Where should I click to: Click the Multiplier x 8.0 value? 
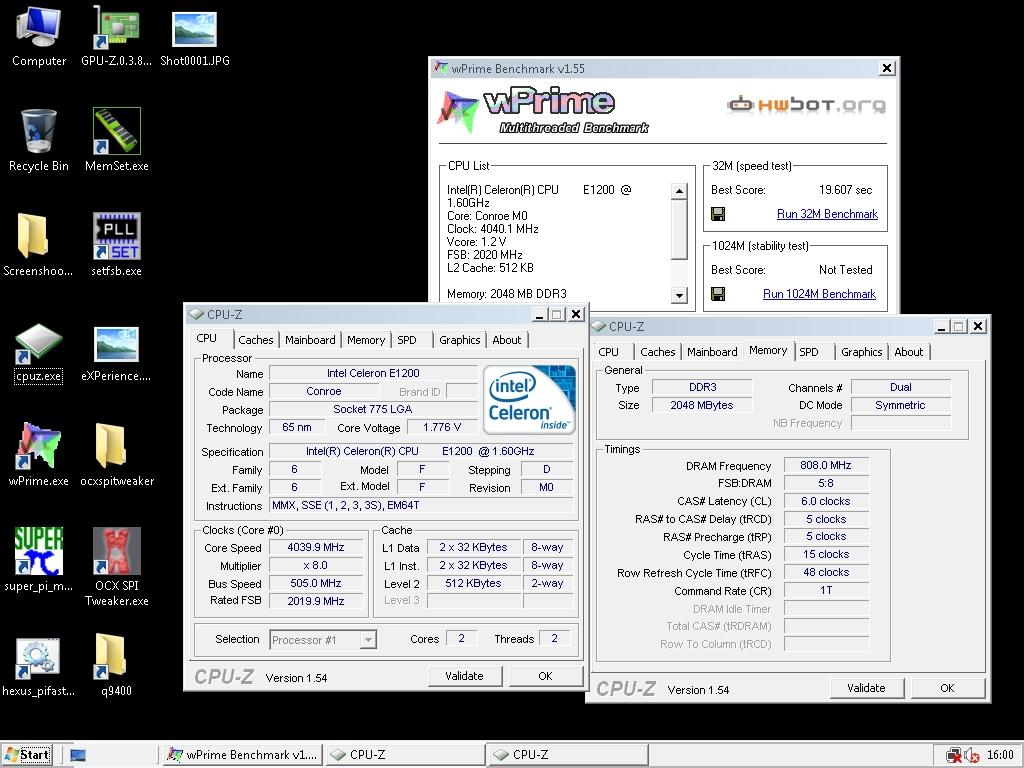coord(315,566)
